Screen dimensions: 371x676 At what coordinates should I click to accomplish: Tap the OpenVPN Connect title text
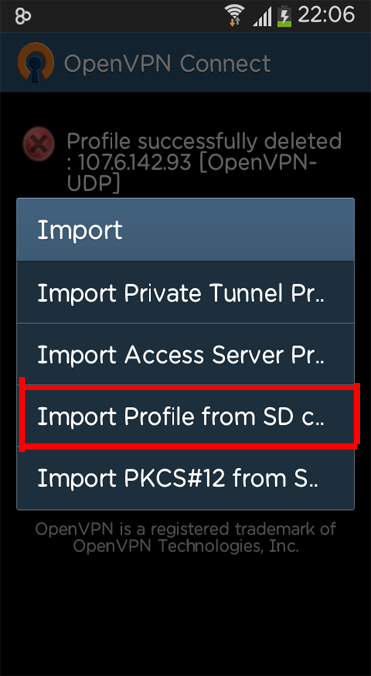click(x=167, y=63)
